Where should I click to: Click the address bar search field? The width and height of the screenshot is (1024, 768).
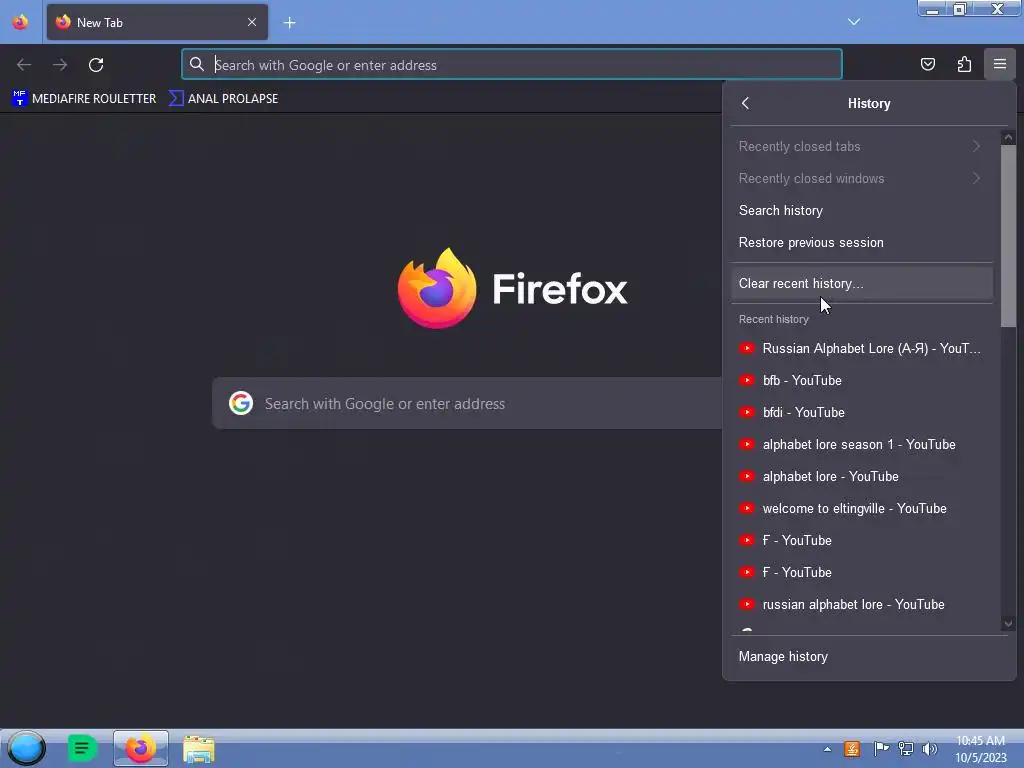click(512, 65)
